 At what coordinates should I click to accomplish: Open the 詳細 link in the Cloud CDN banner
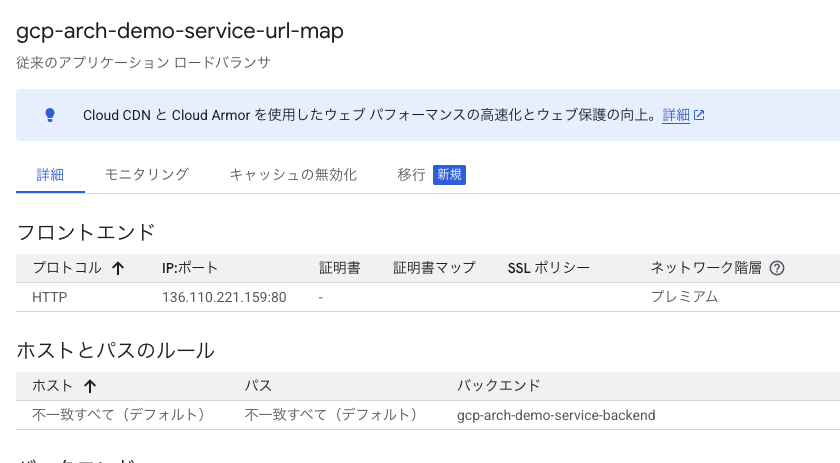coord(676,115)
